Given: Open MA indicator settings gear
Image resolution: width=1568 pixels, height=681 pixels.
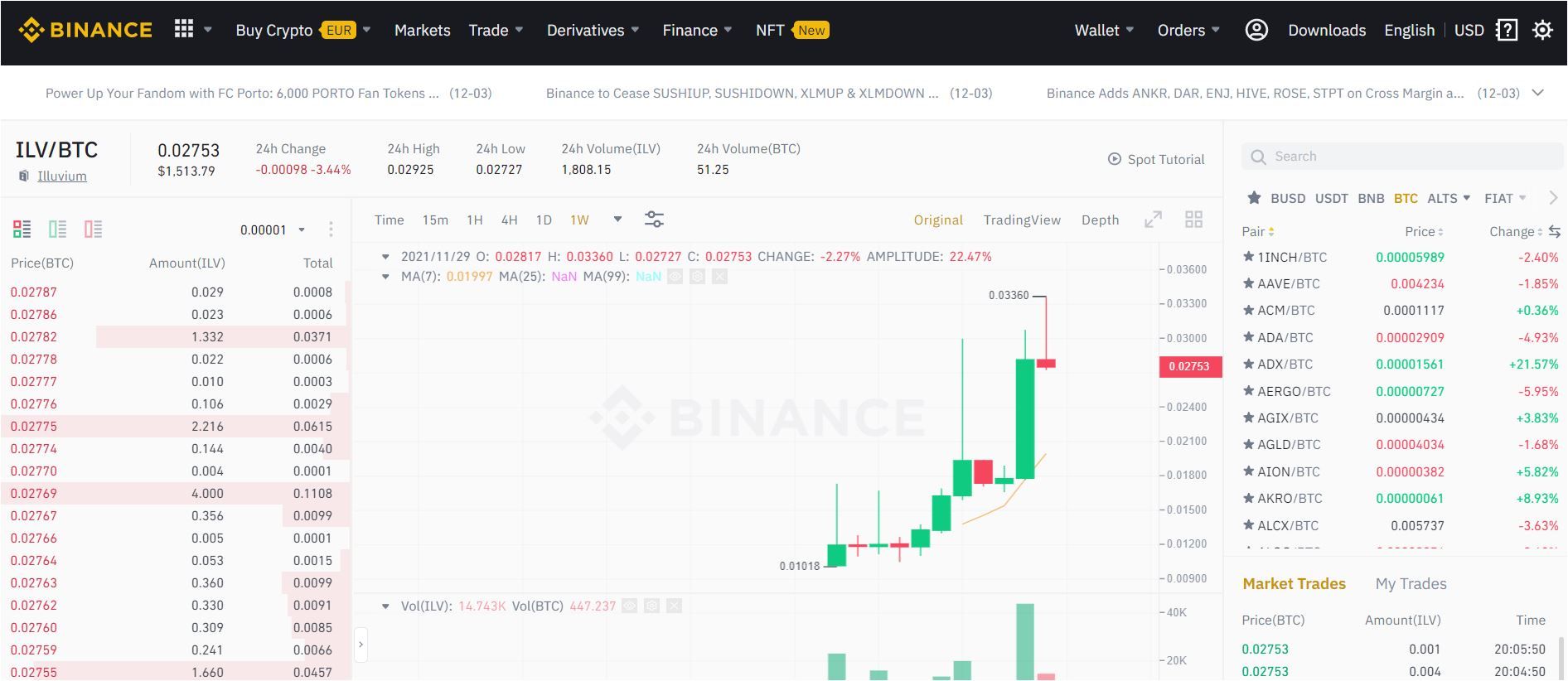Looking at the screenshot, I should coord(698,277).
